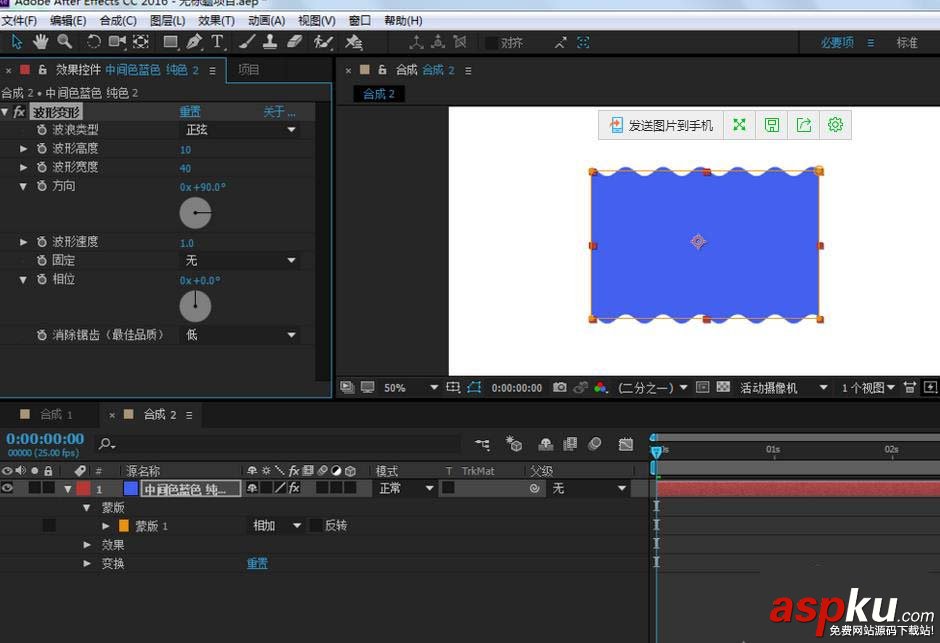940x643 pixels.
Task: Select the Rectangle shape tool
Action: tap(170, 42)
